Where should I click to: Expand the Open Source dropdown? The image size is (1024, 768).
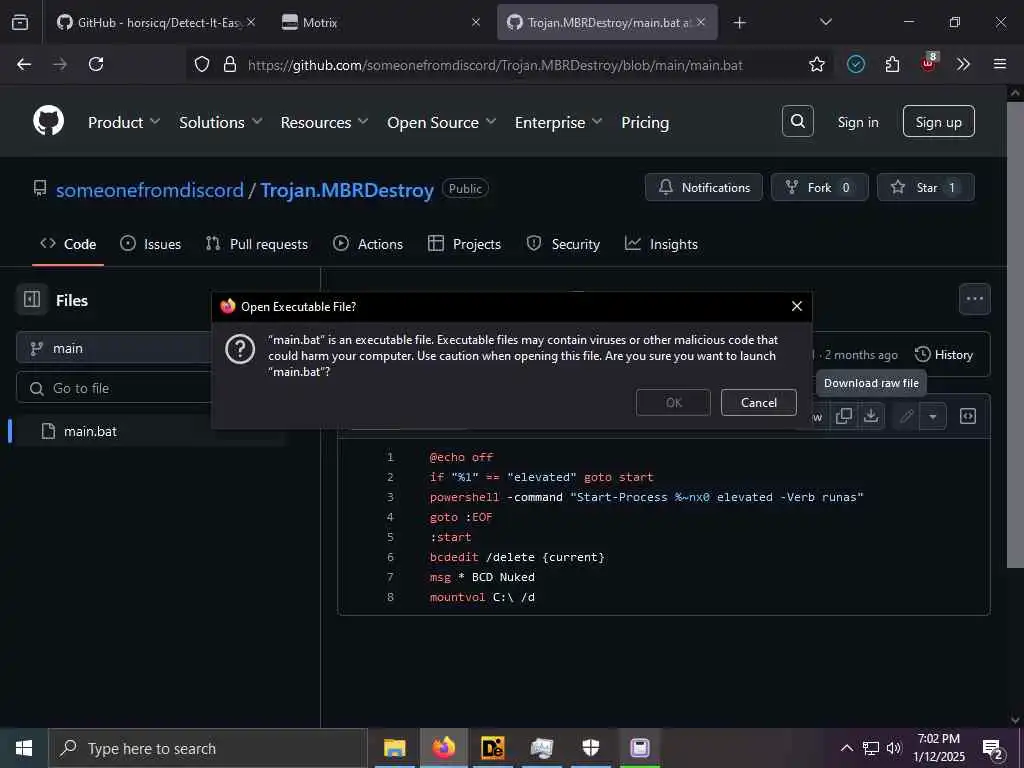[x=441, y=122]
